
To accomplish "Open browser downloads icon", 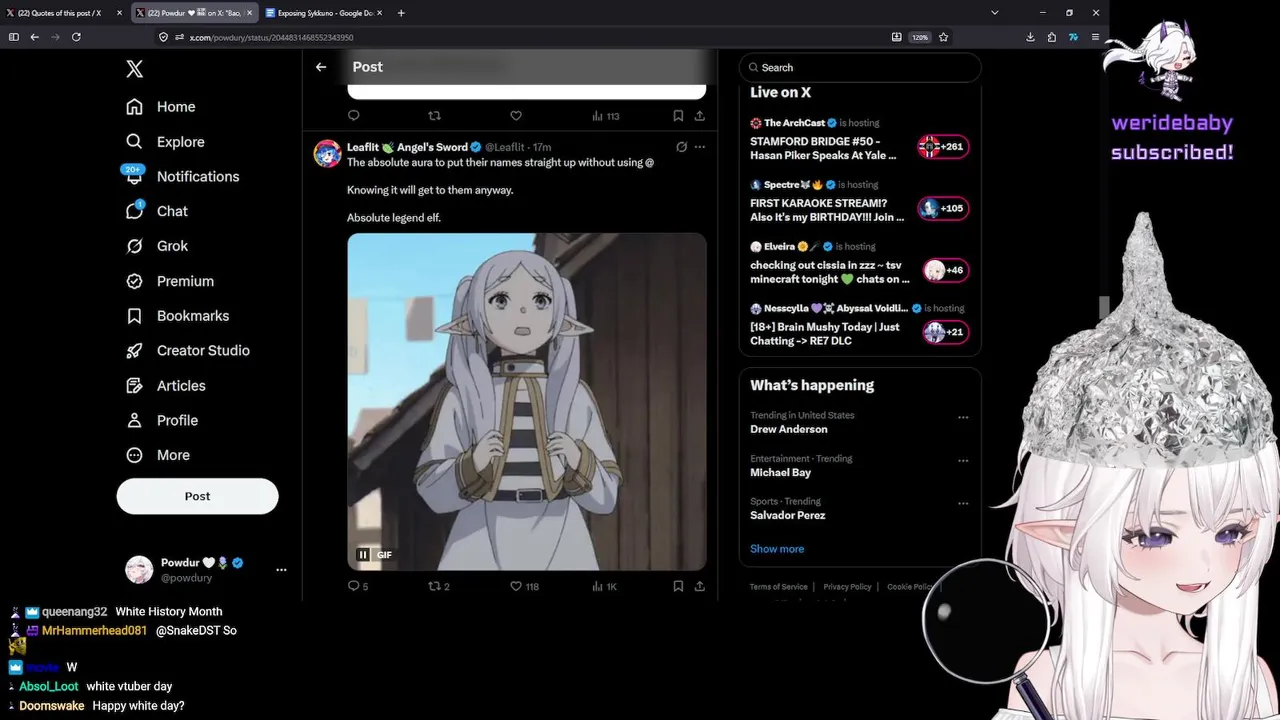I will click(x=1030, y=37).
